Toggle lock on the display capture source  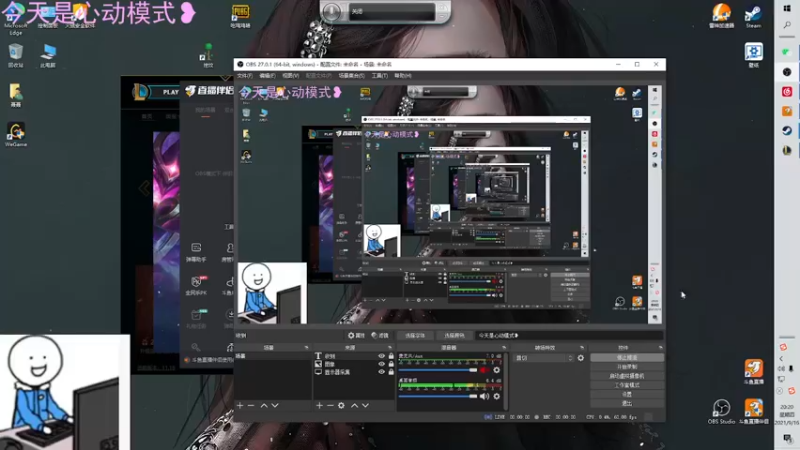click(x=391, y=372)
